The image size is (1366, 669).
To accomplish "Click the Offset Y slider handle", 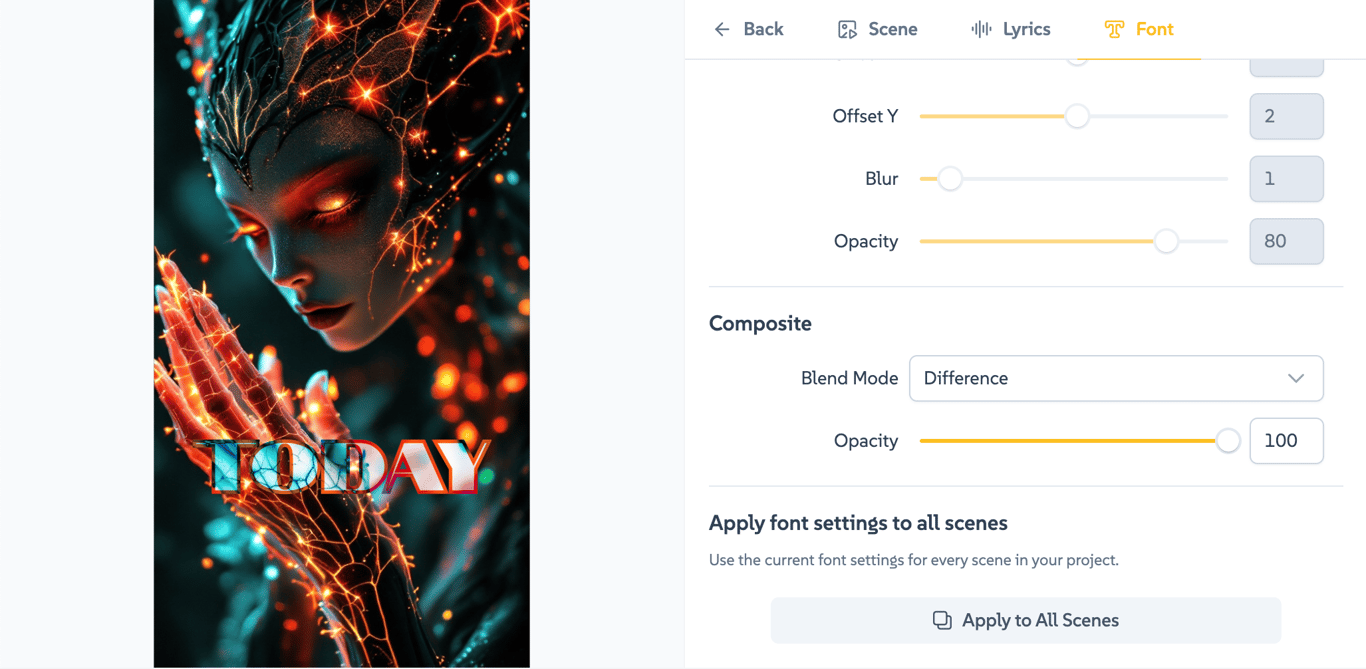I will click(1077, 116).
